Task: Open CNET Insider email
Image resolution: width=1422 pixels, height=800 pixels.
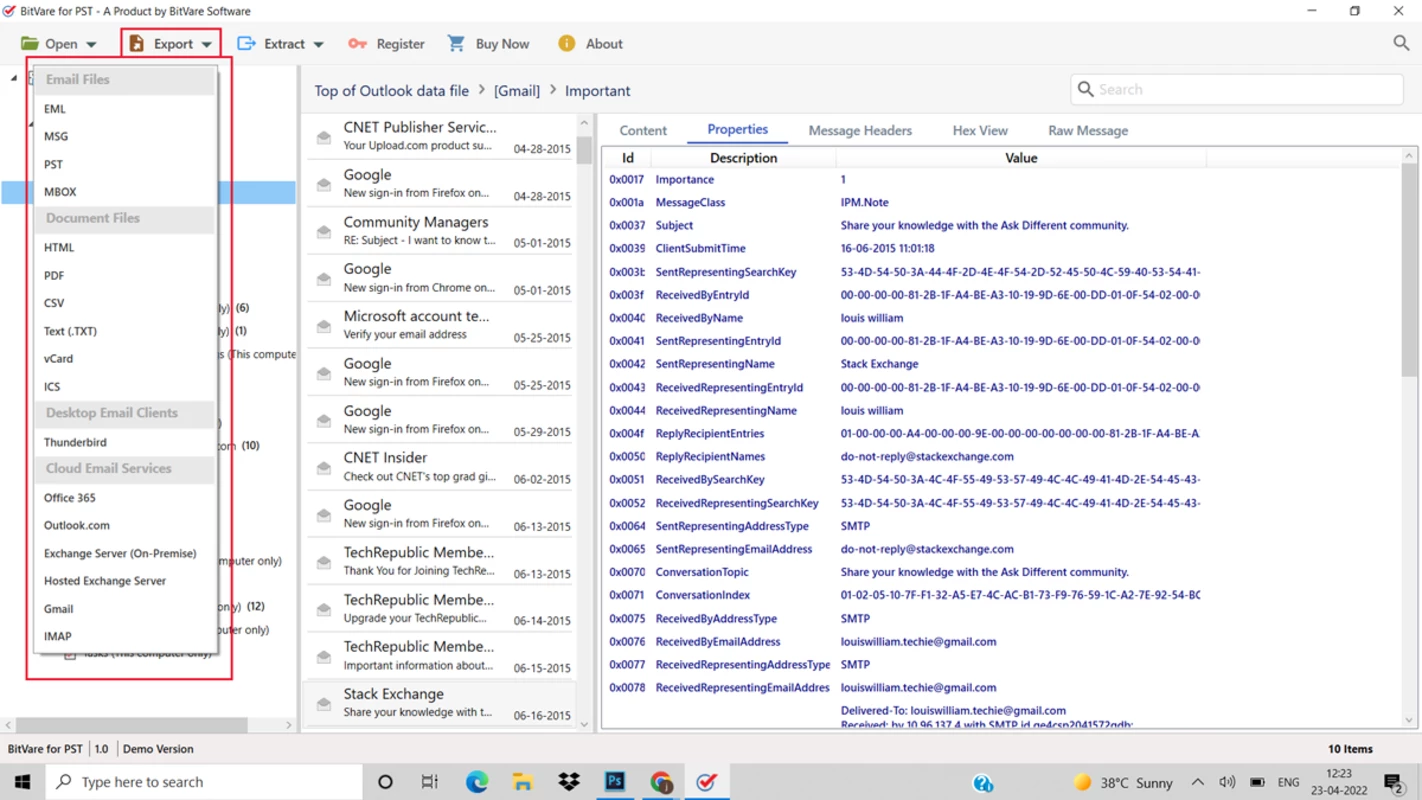Action: pyautogui.click(x=440, y=467)
